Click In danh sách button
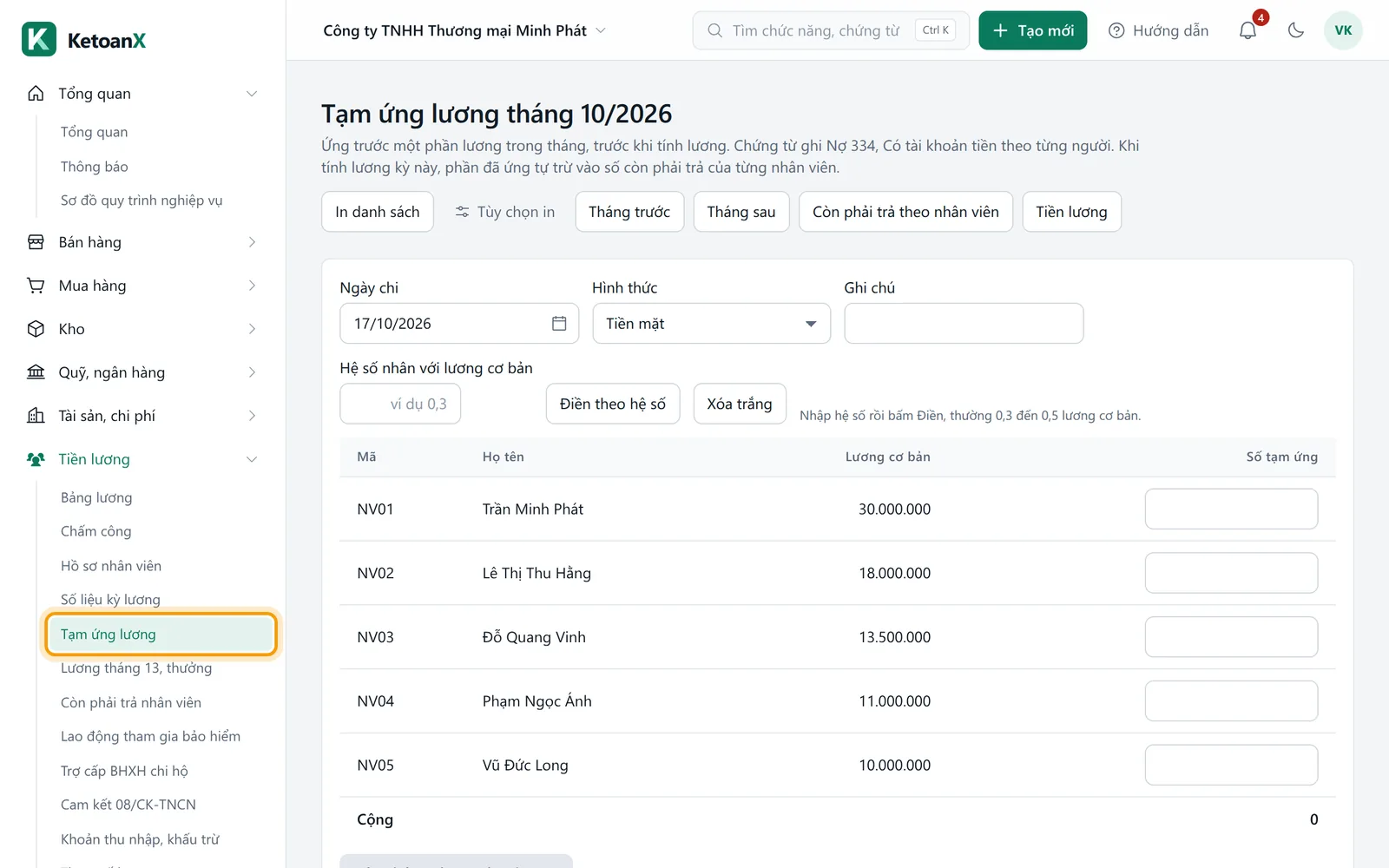 378,212
